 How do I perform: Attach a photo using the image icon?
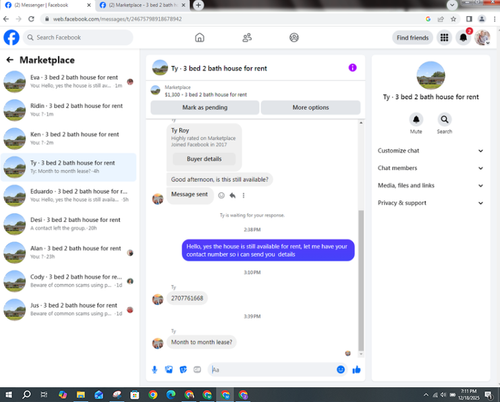point(169,369)
